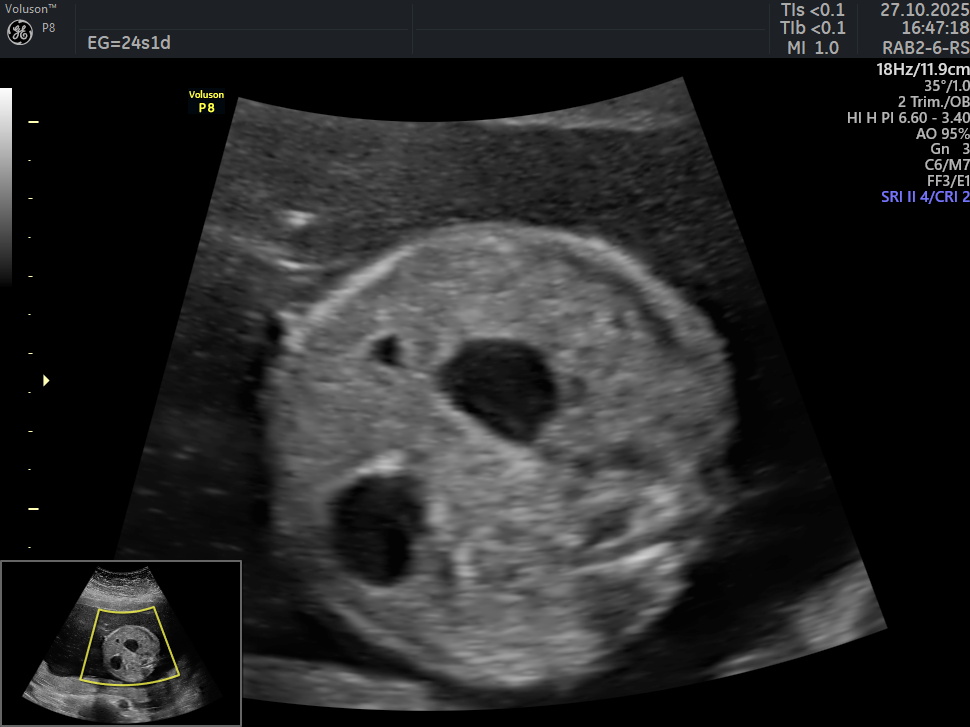
Task: Open the overview thumbnail image
Action: coord(121,642)
